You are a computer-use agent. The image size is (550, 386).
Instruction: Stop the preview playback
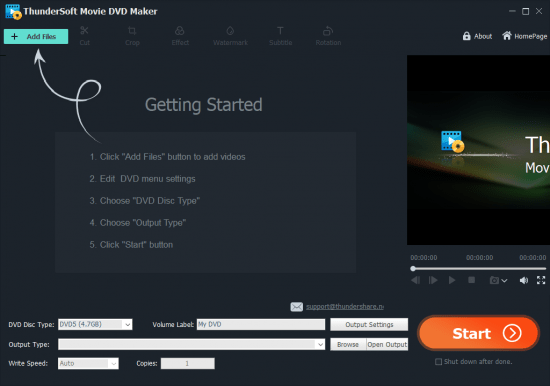click(x=471, y=280)
